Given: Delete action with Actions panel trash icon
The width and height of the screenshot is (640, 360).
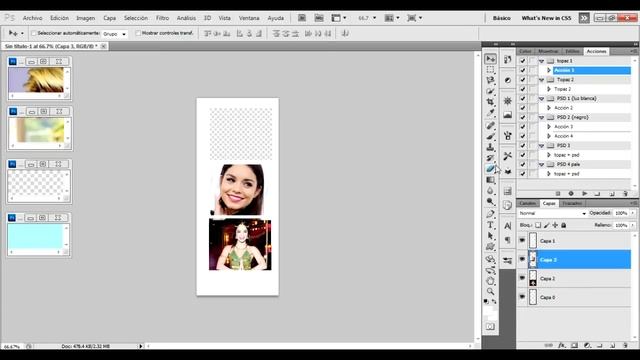Looking at the screenshot, I should click(625, 193).
